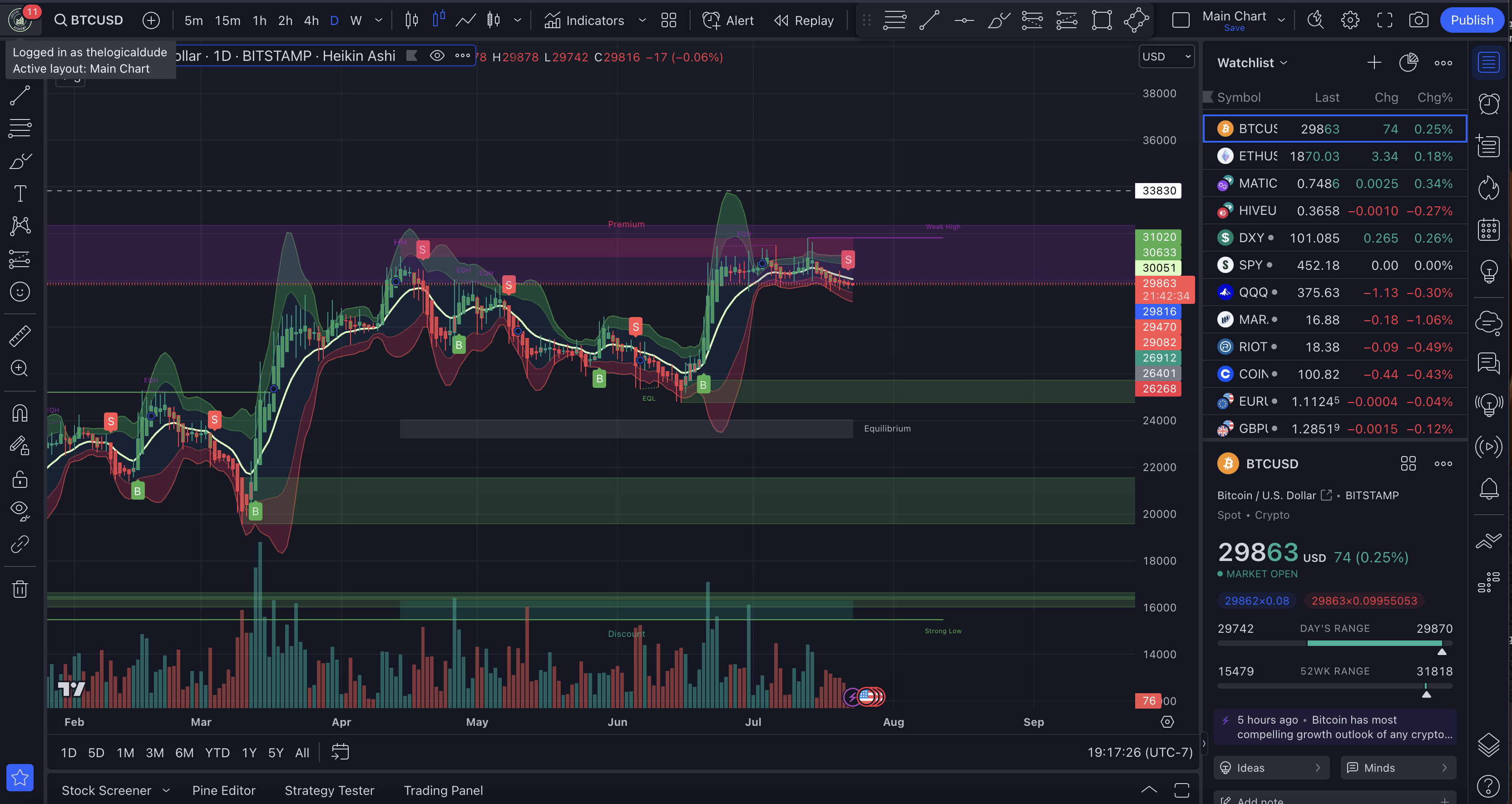
Task: Toggle the favorites toolbar star button
Action: click(20, 778)
